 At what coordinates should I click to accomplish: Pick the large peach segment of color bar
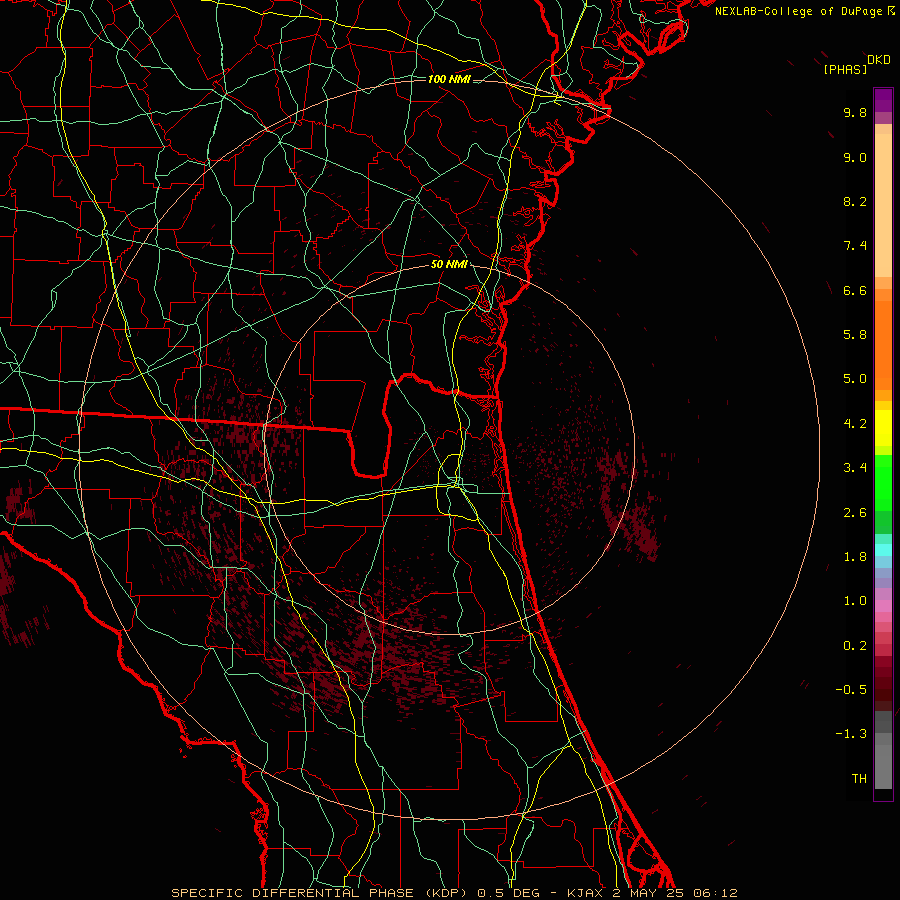(x=883, y=205)
